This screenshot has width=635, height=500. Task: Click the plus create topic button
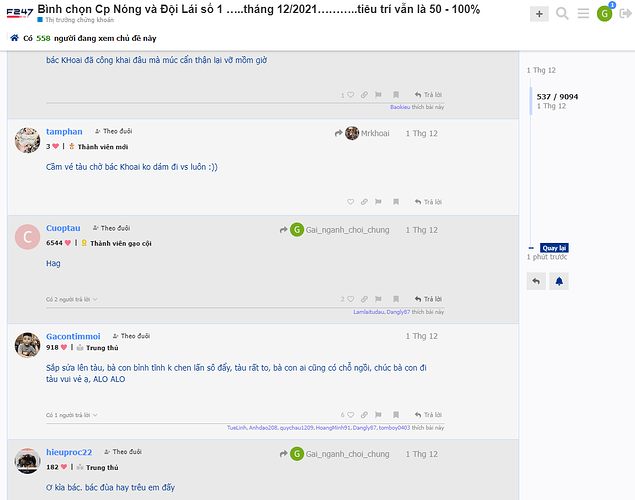coord(539,14)
